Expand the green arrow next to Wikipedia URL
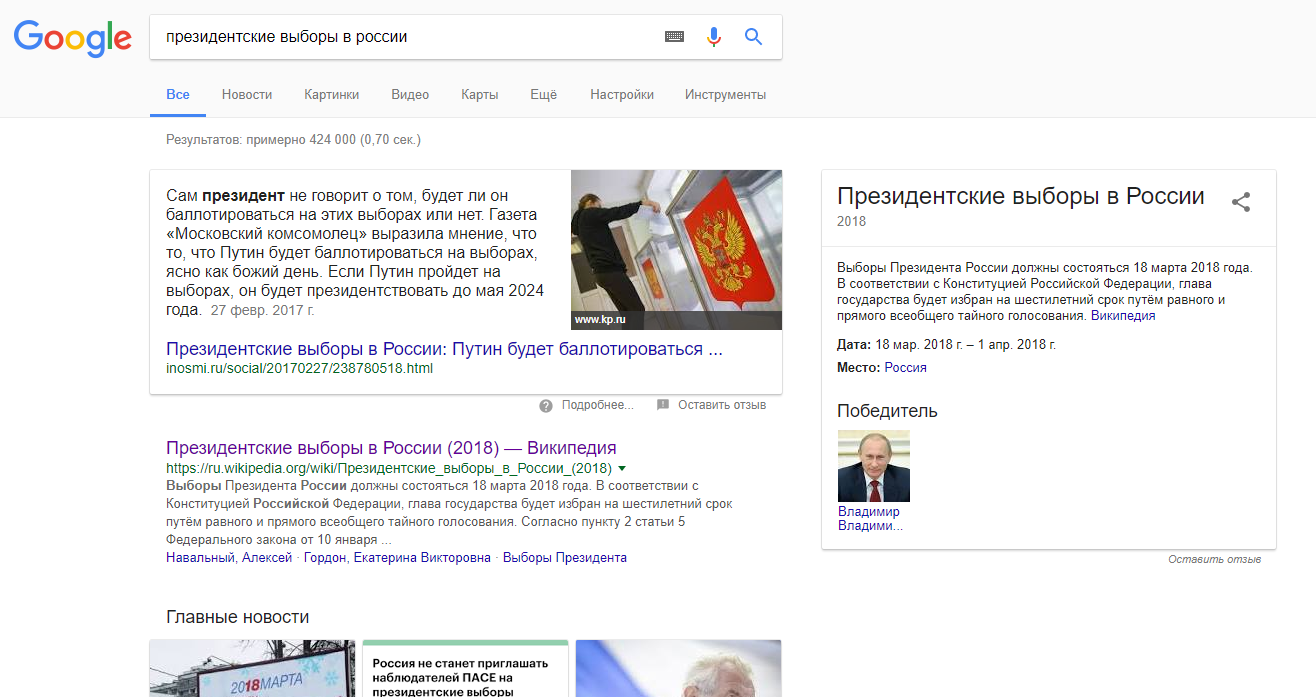1316x697 pixels. click(622, 468)
